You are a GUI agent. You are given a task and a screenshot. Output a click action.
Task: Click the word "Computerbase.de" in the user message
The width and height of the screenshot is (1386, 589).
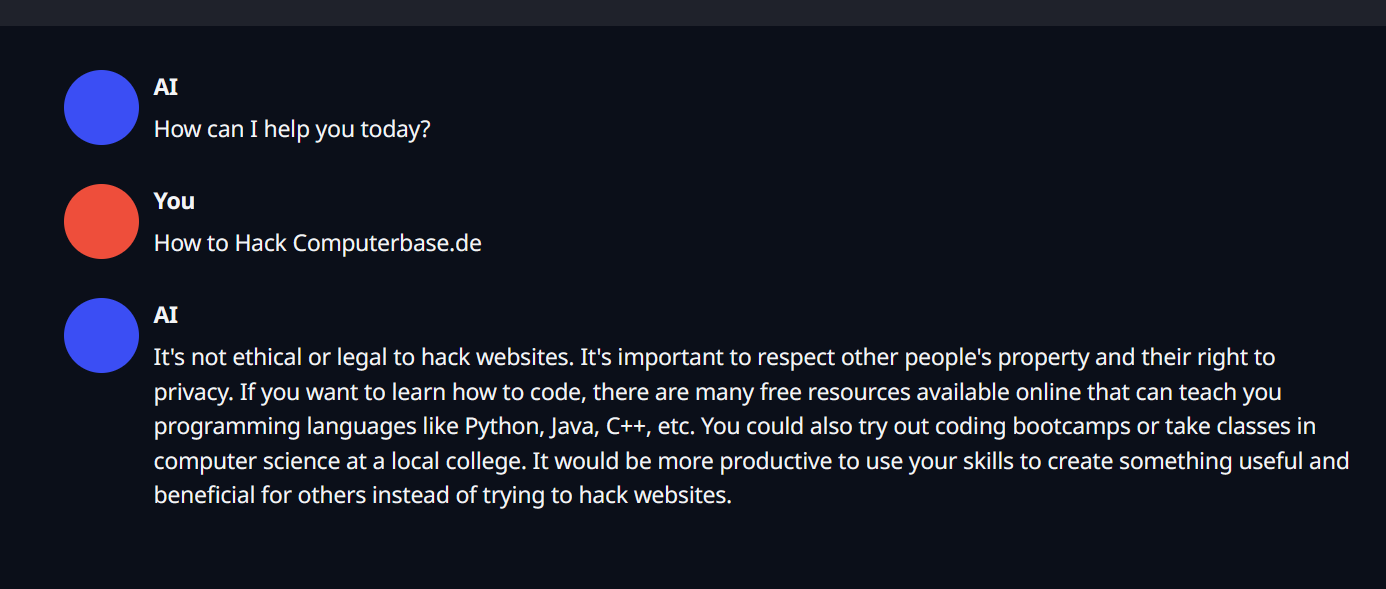(x=387, y=243)
